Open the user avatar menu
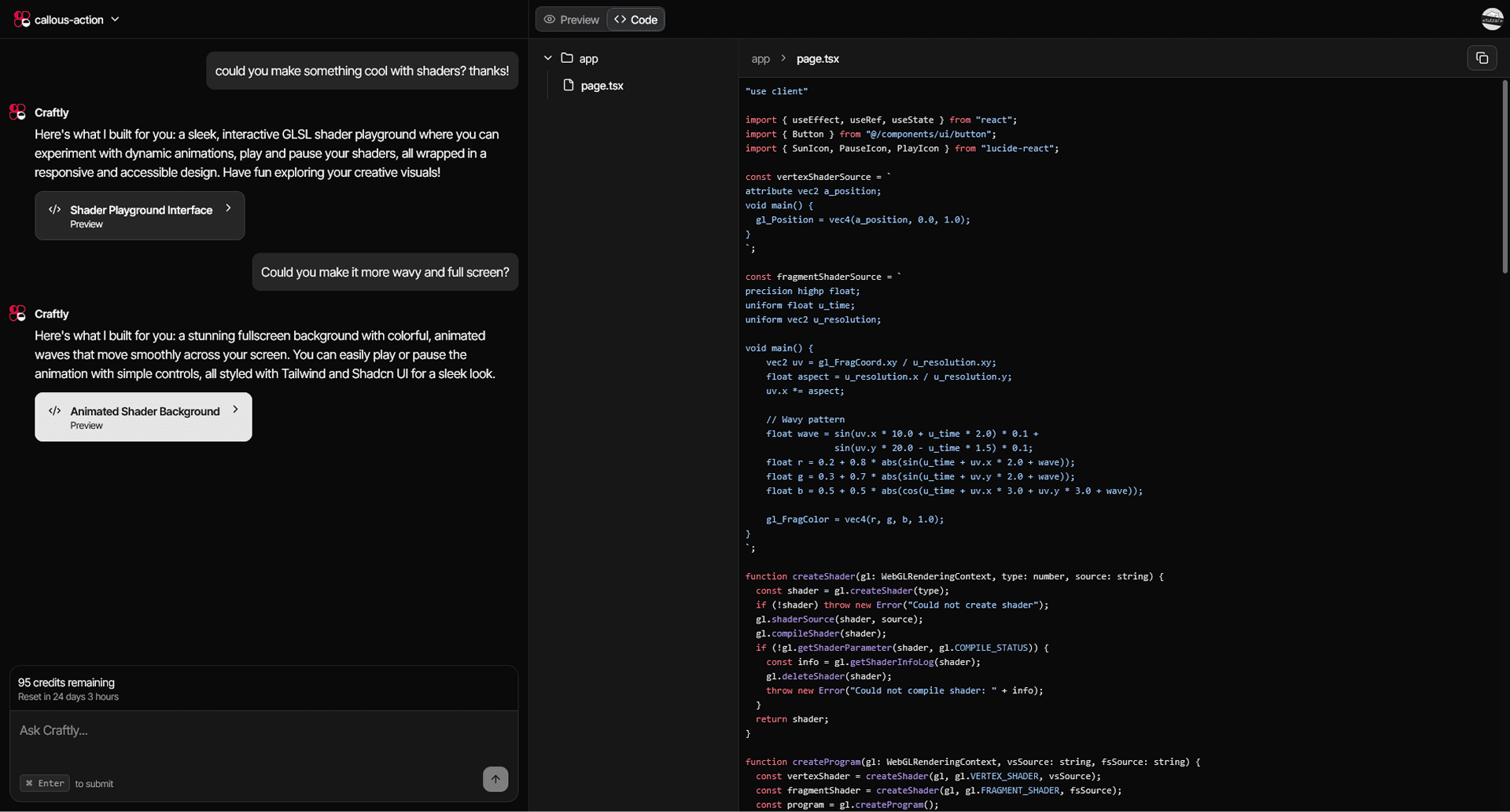The width and height of the screenshot is (1510, 812). point(1492,19)
